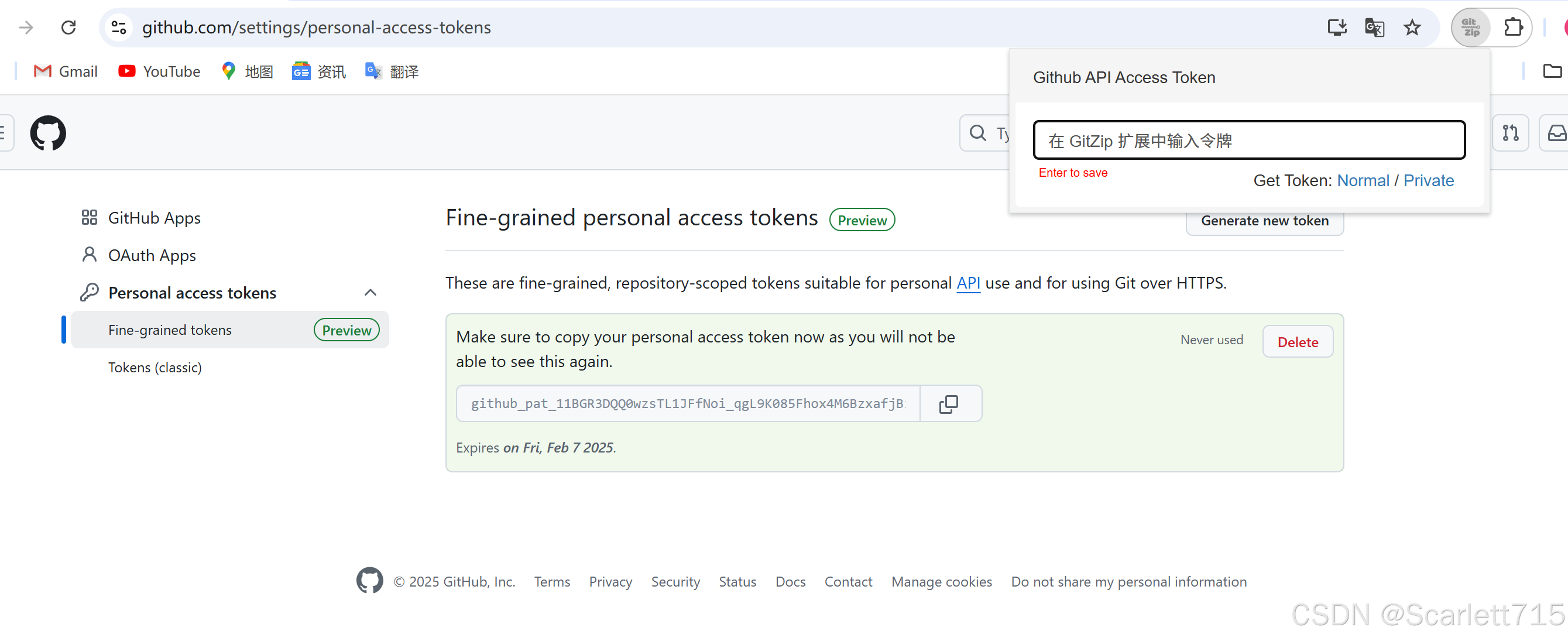
Task: Delete the never used token
Action: coord(1297,341)
